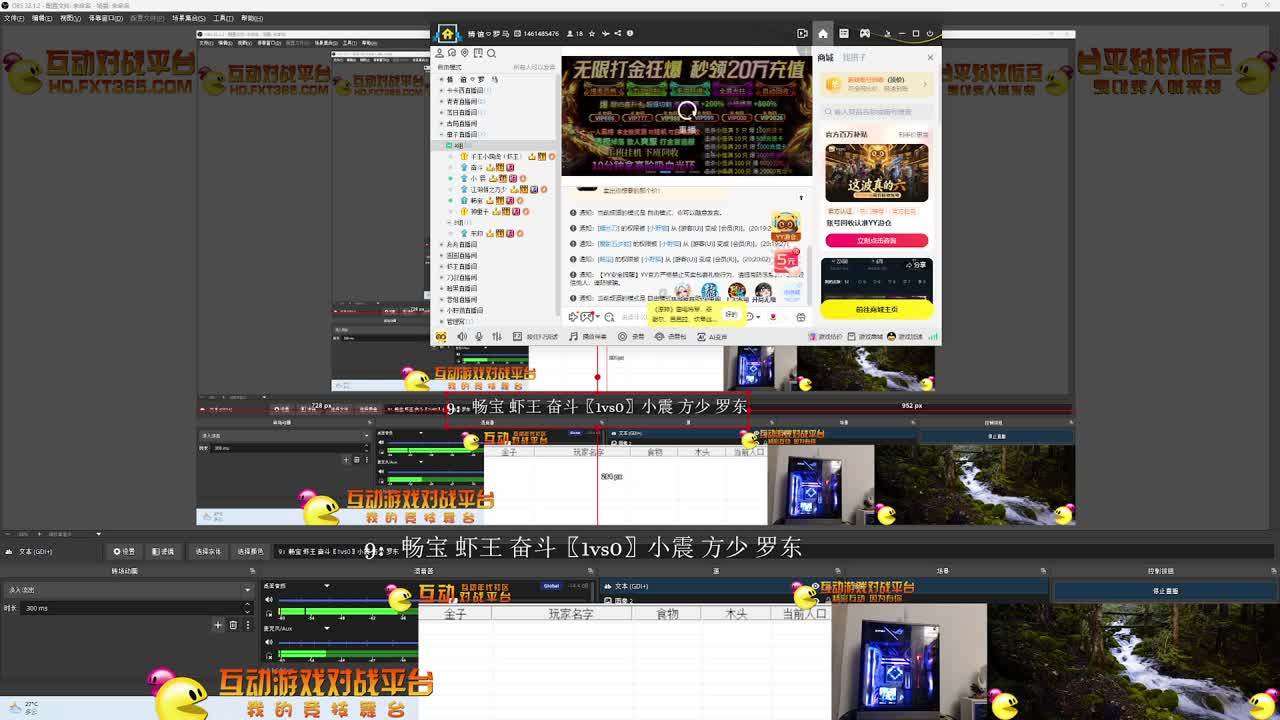Click the 选择字体 button

pos(208,552)
